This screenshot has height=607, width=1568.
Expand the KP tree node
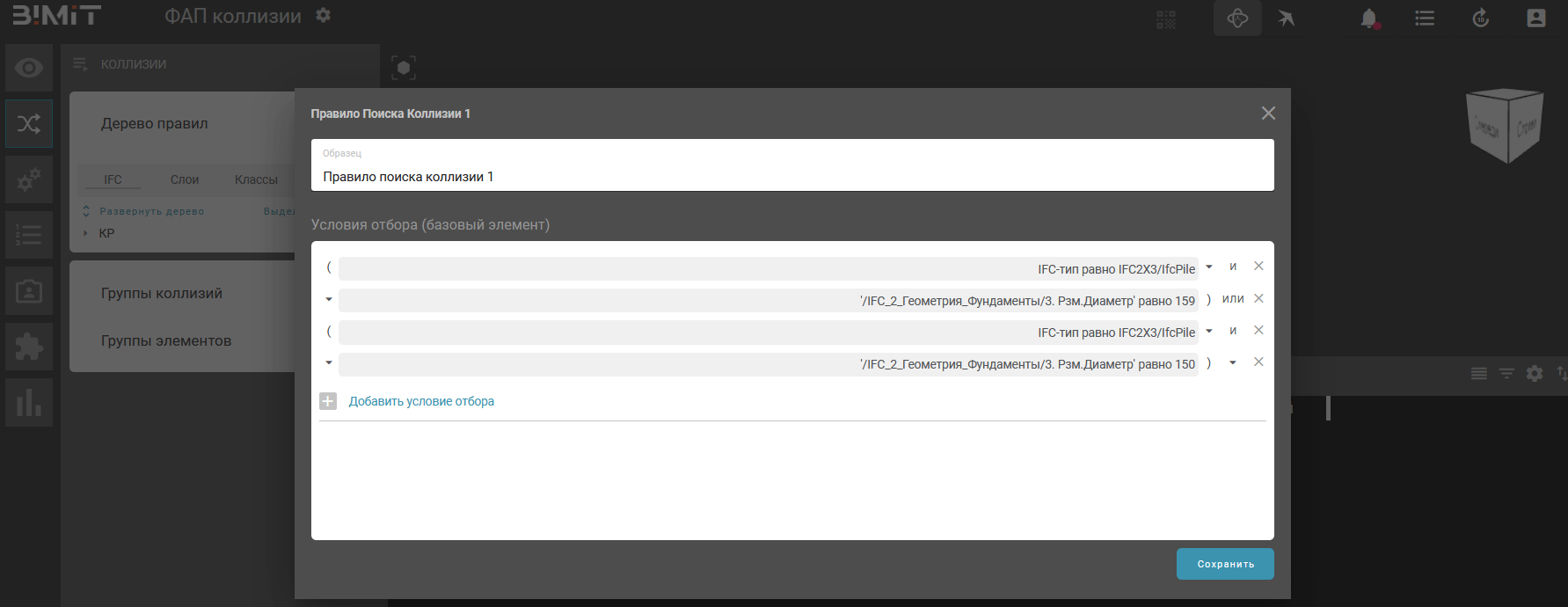[x=85, y=233]
